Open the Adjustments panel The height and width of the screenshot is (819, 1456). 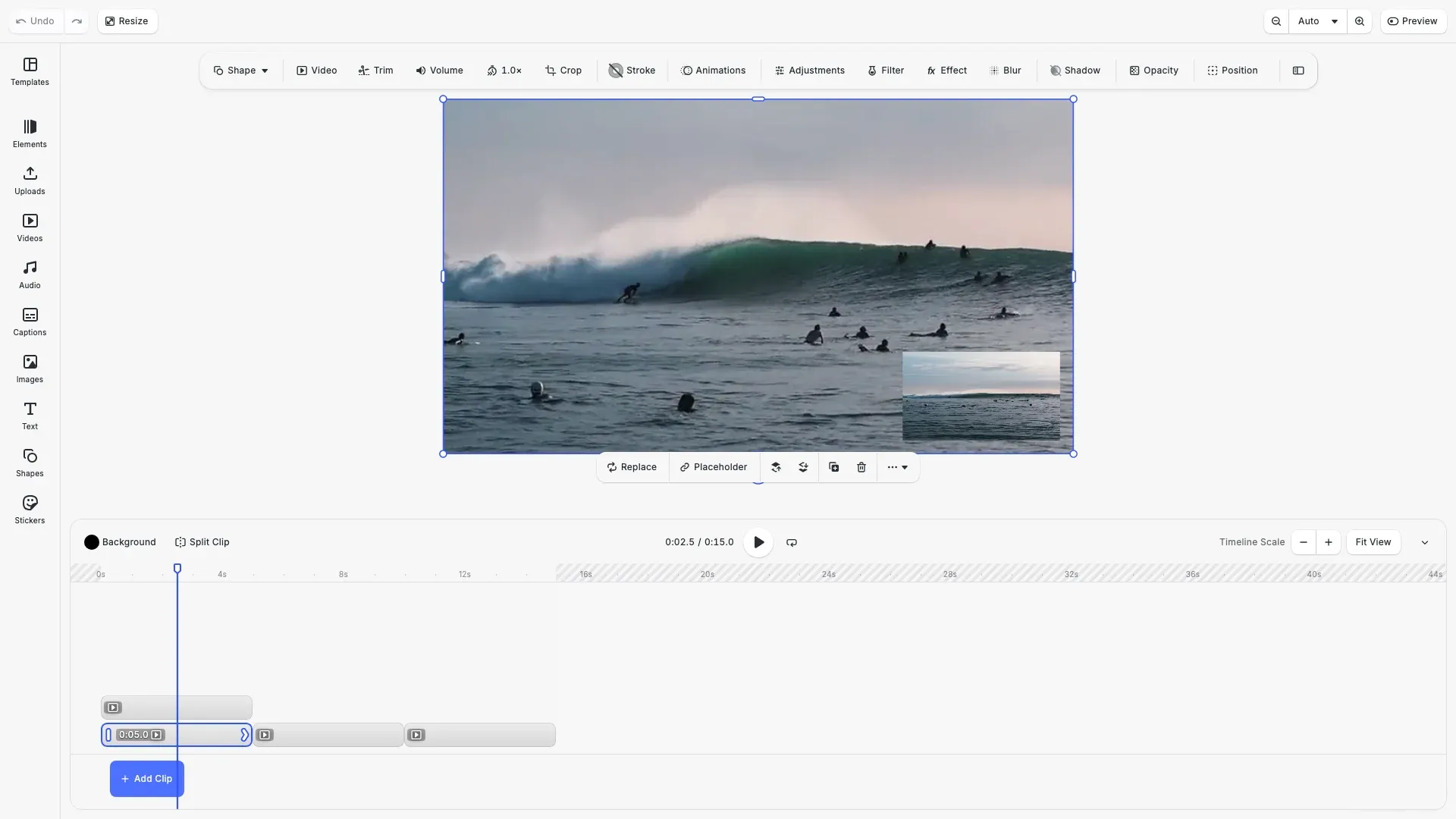coord(809,70)
